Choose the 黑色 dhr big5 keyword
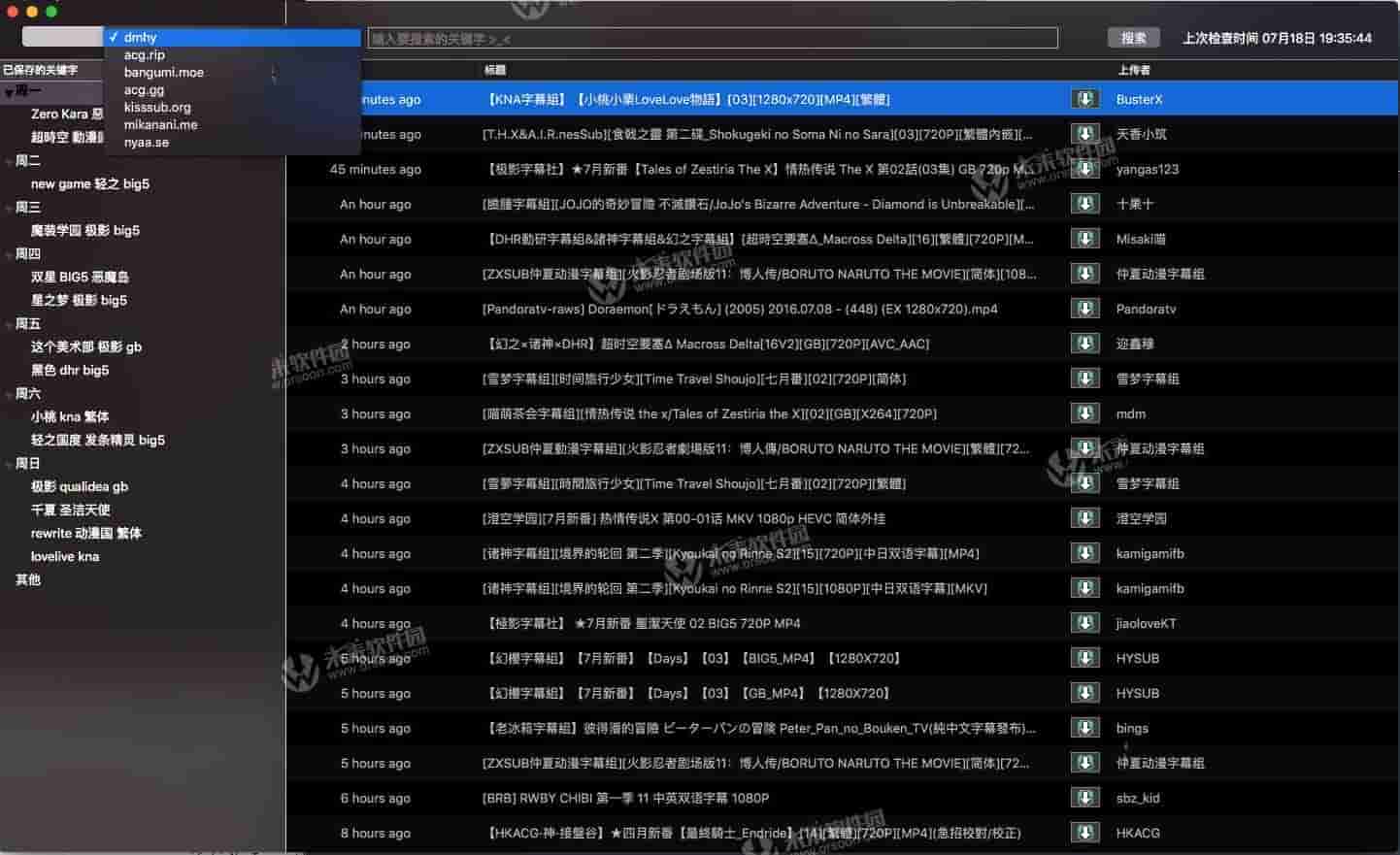The width and height of the screenshot is (1400, 855). pos(70,370)
